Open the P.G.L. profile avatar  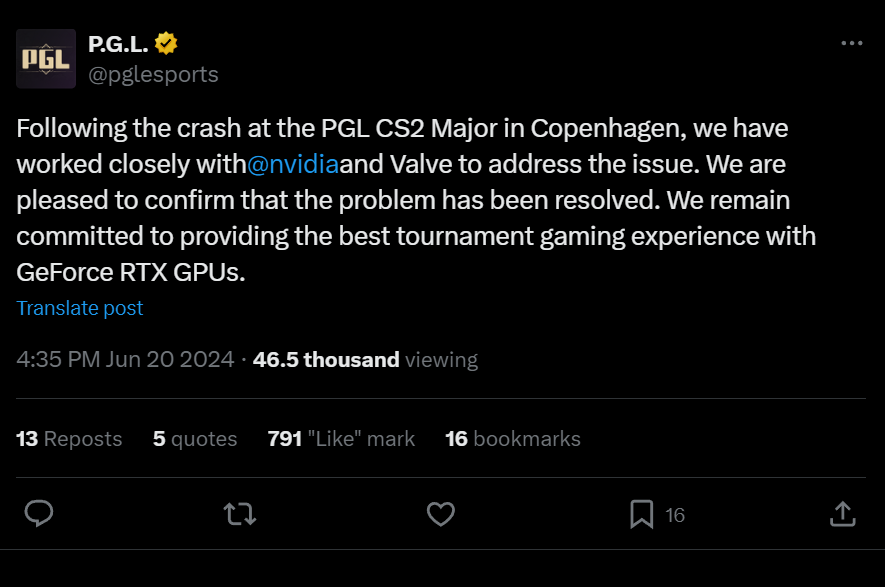[x=46, y=59]
